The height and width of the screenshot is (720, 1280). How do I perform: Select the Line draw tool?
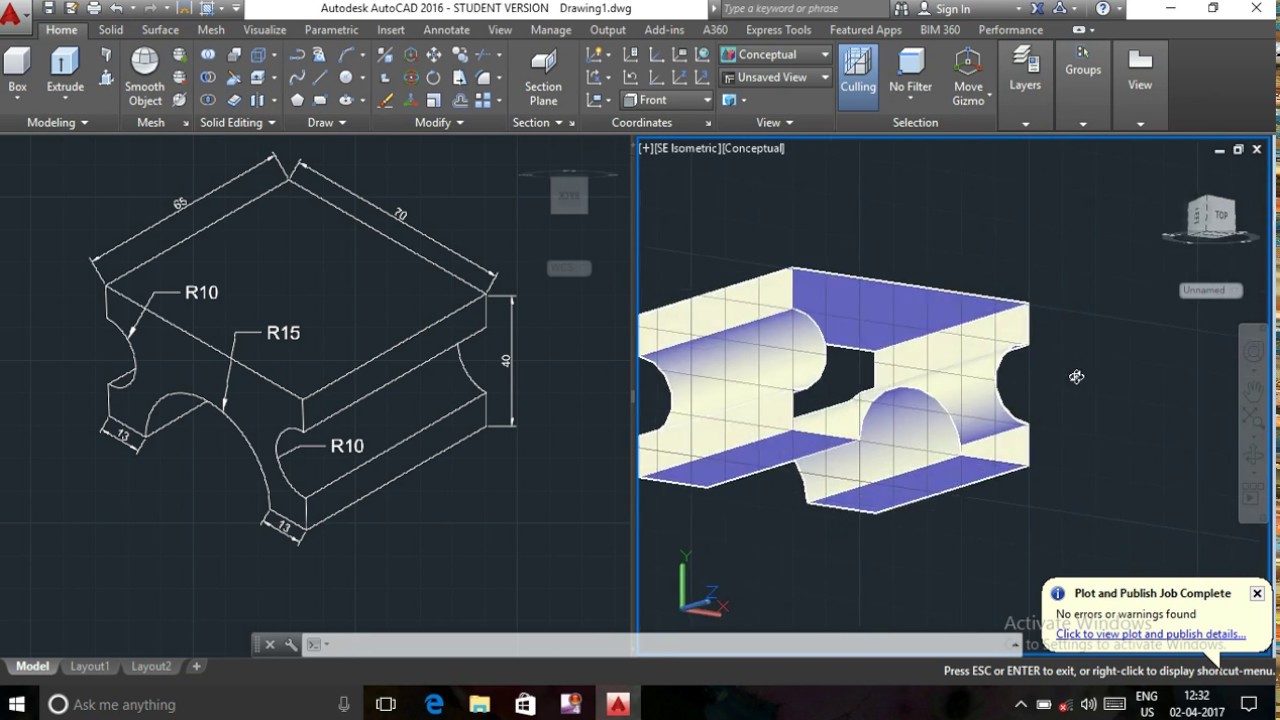click(320, 77)
